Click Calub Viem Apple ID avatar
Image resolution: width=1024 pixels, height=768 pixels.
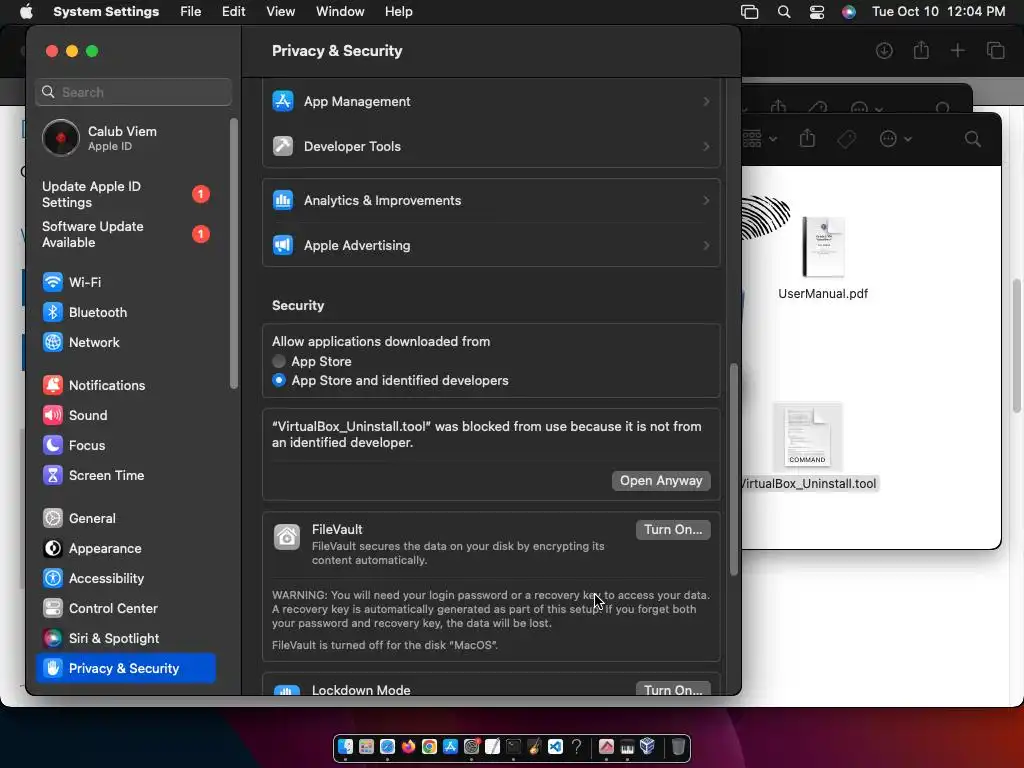(x=61, y=138)
